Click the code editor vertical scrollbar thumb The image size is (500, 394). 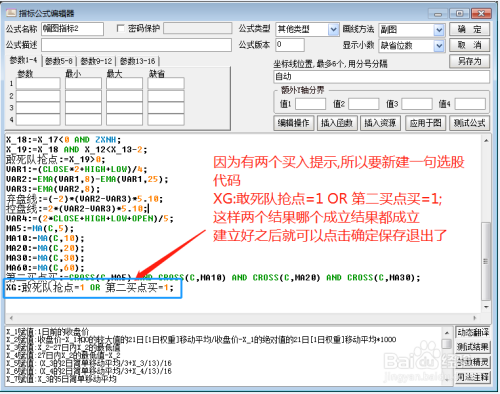[486, 261]
